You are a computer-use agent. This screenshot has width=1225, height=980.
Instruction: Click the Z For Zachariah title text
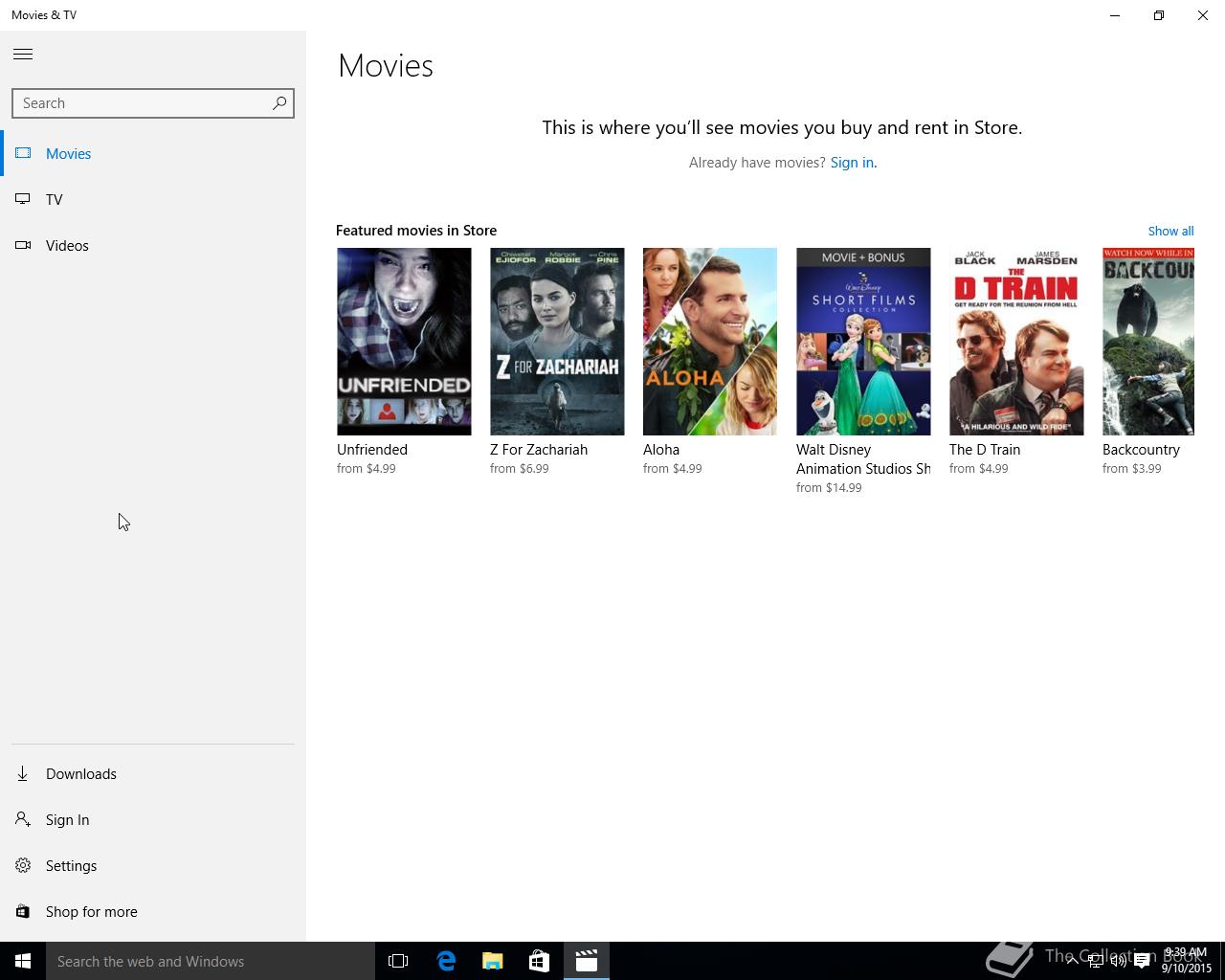(x=539, y=450)
